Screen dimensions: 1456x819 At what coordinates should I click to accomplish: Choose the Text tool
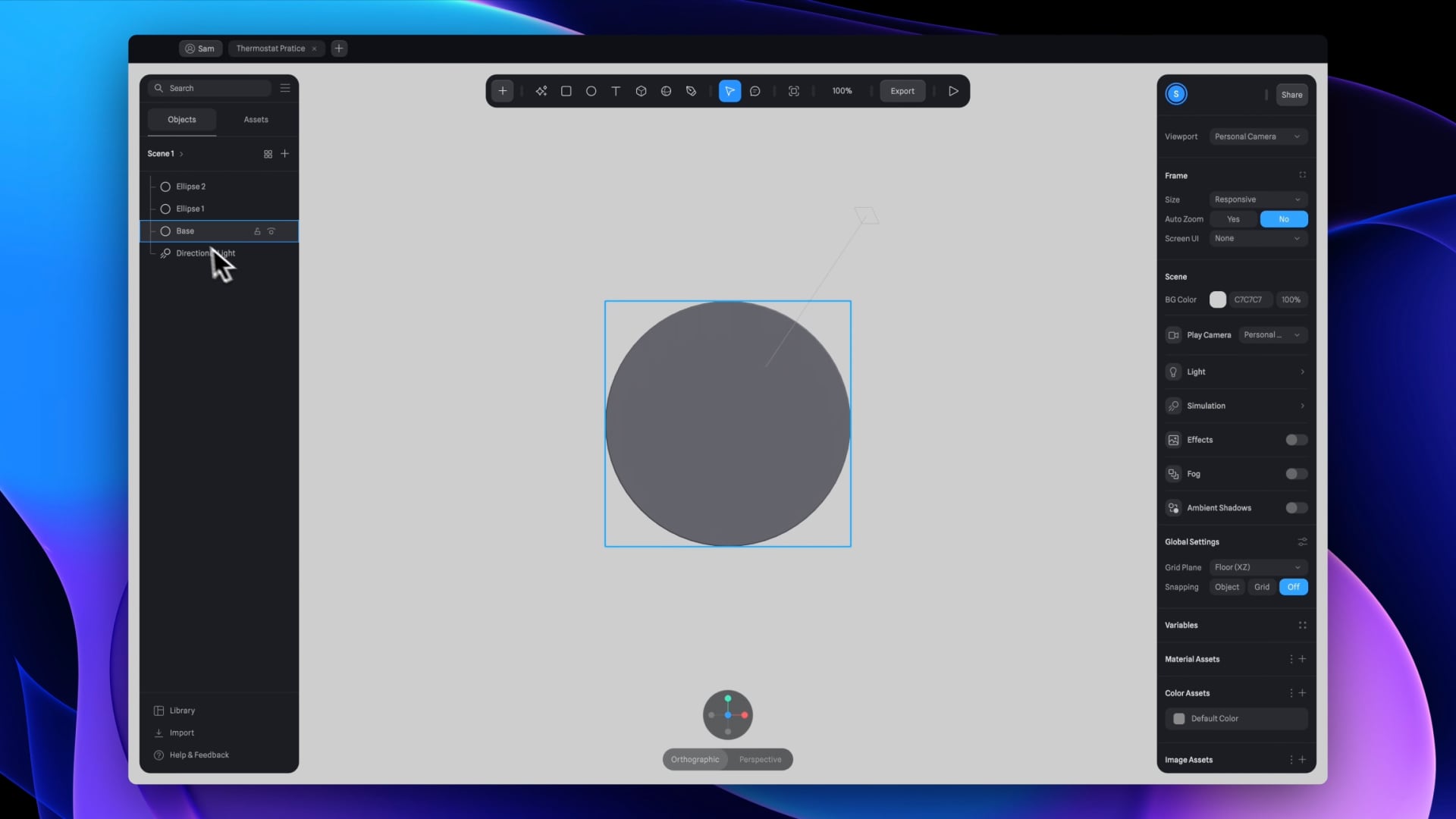(616, 91)
